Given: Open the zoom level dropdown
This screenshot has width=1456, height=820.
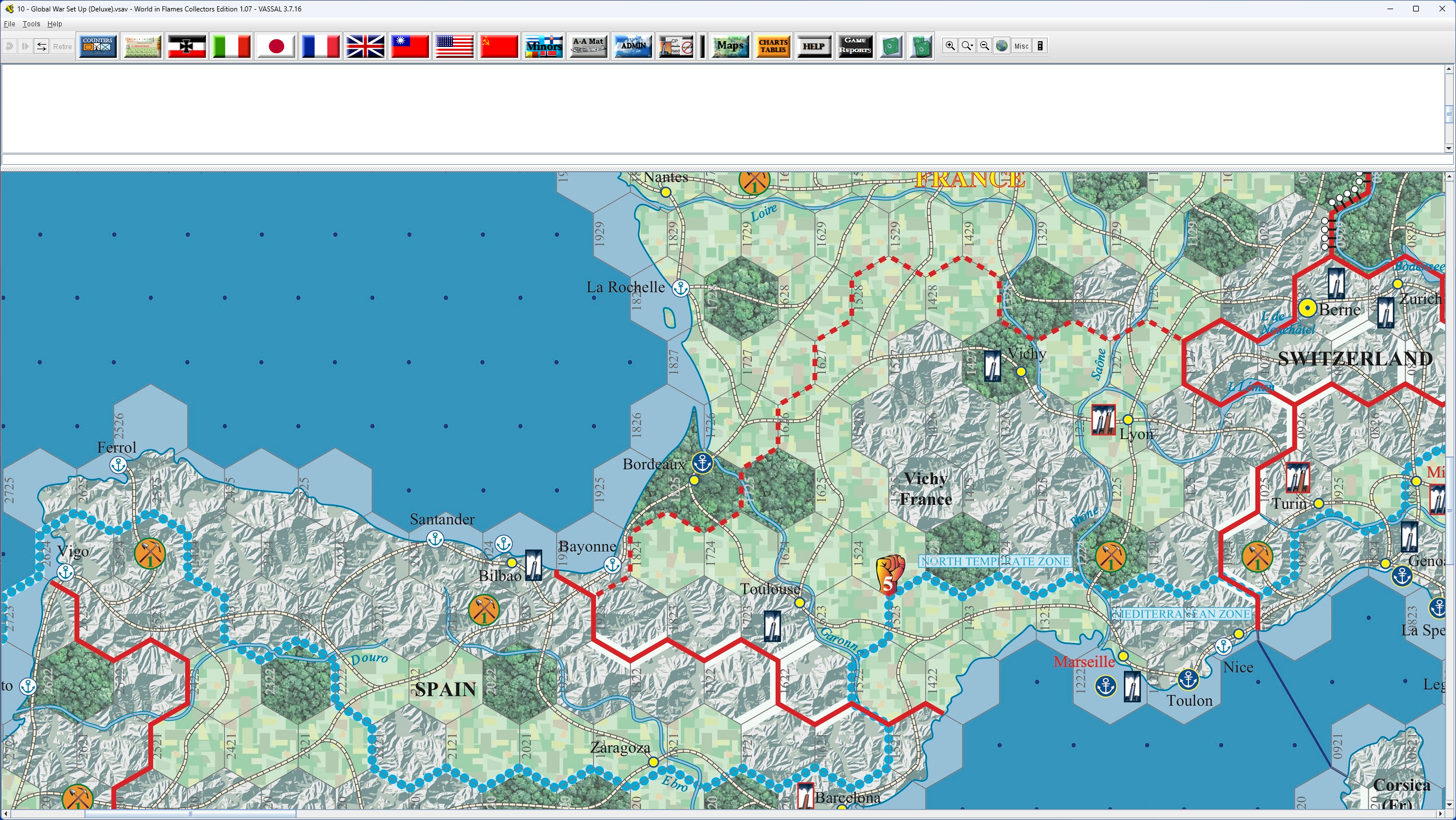Looking at the screenshot, I should point(967,46).
